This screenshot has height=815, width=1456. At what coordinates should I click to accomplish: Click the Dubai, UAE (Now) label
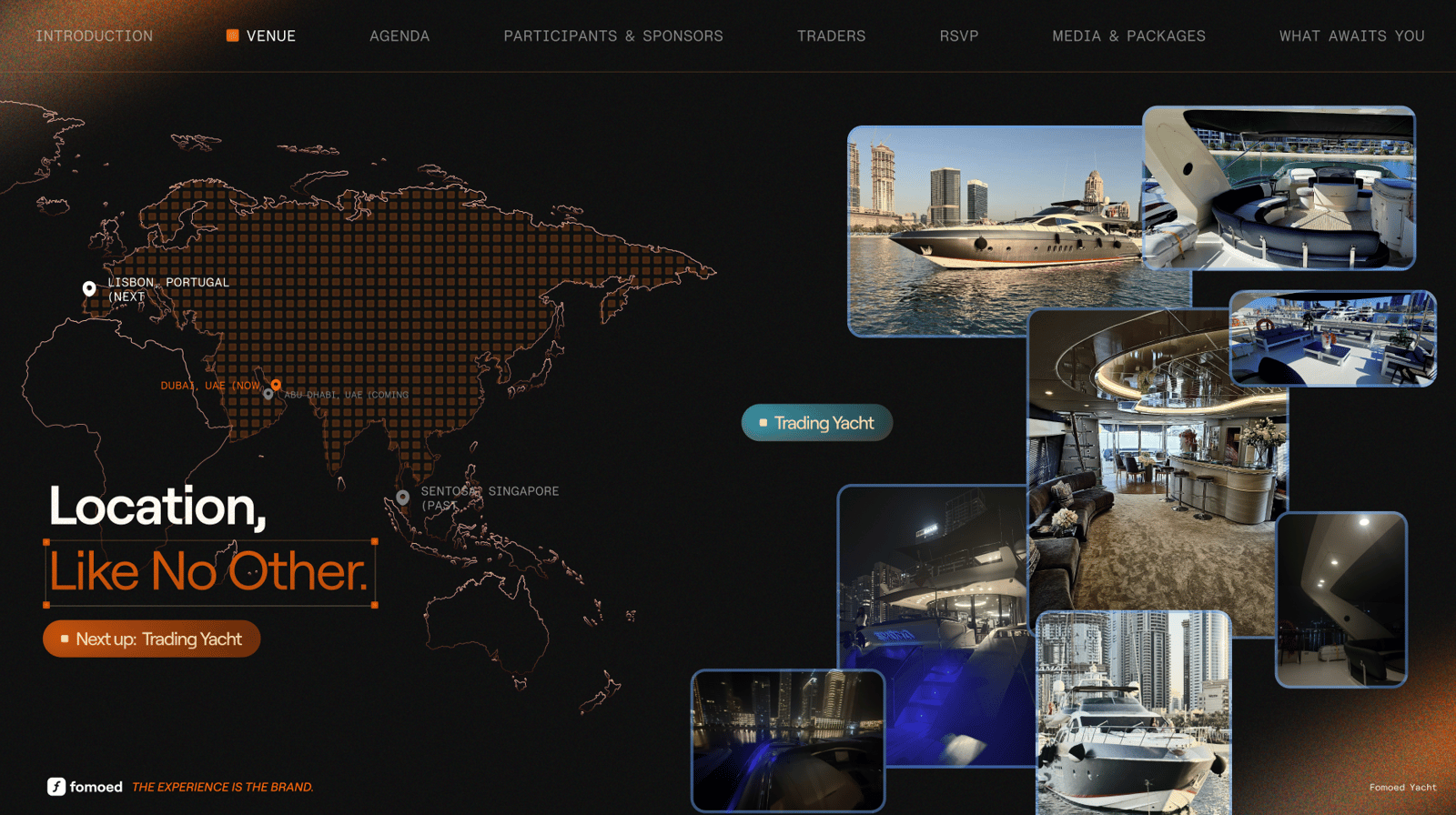coord(211,386)
